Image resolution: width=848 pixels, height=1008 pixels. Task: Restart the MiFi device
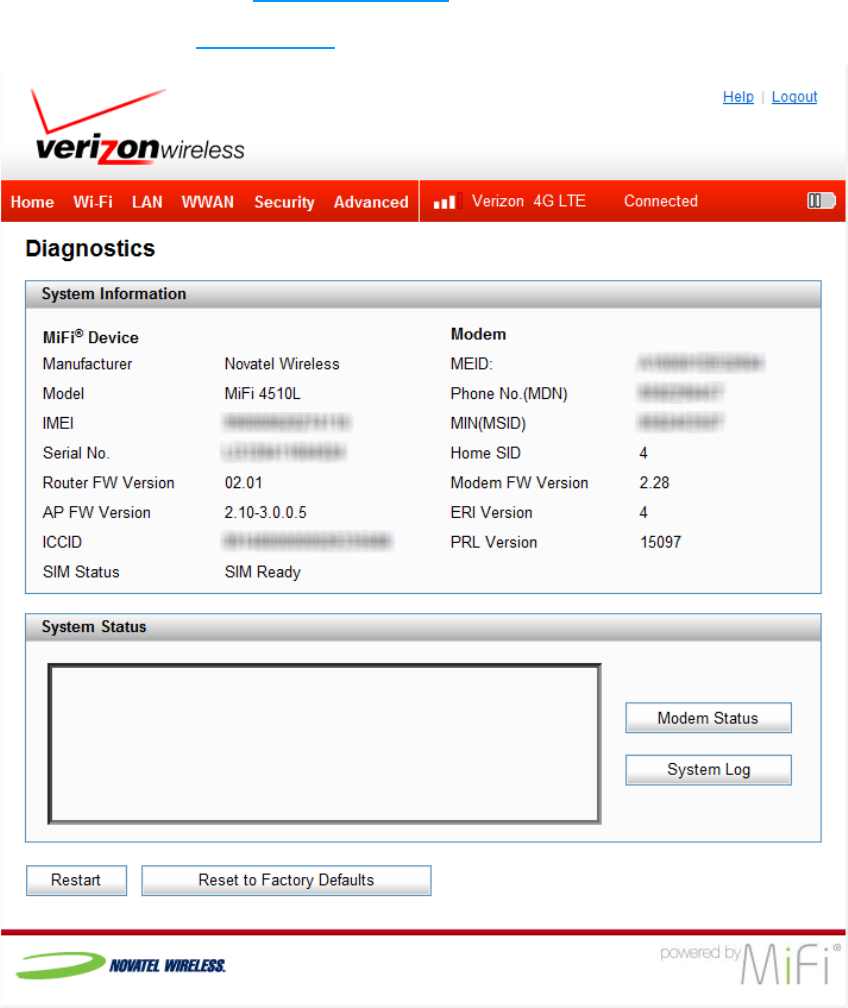point(76,880)
